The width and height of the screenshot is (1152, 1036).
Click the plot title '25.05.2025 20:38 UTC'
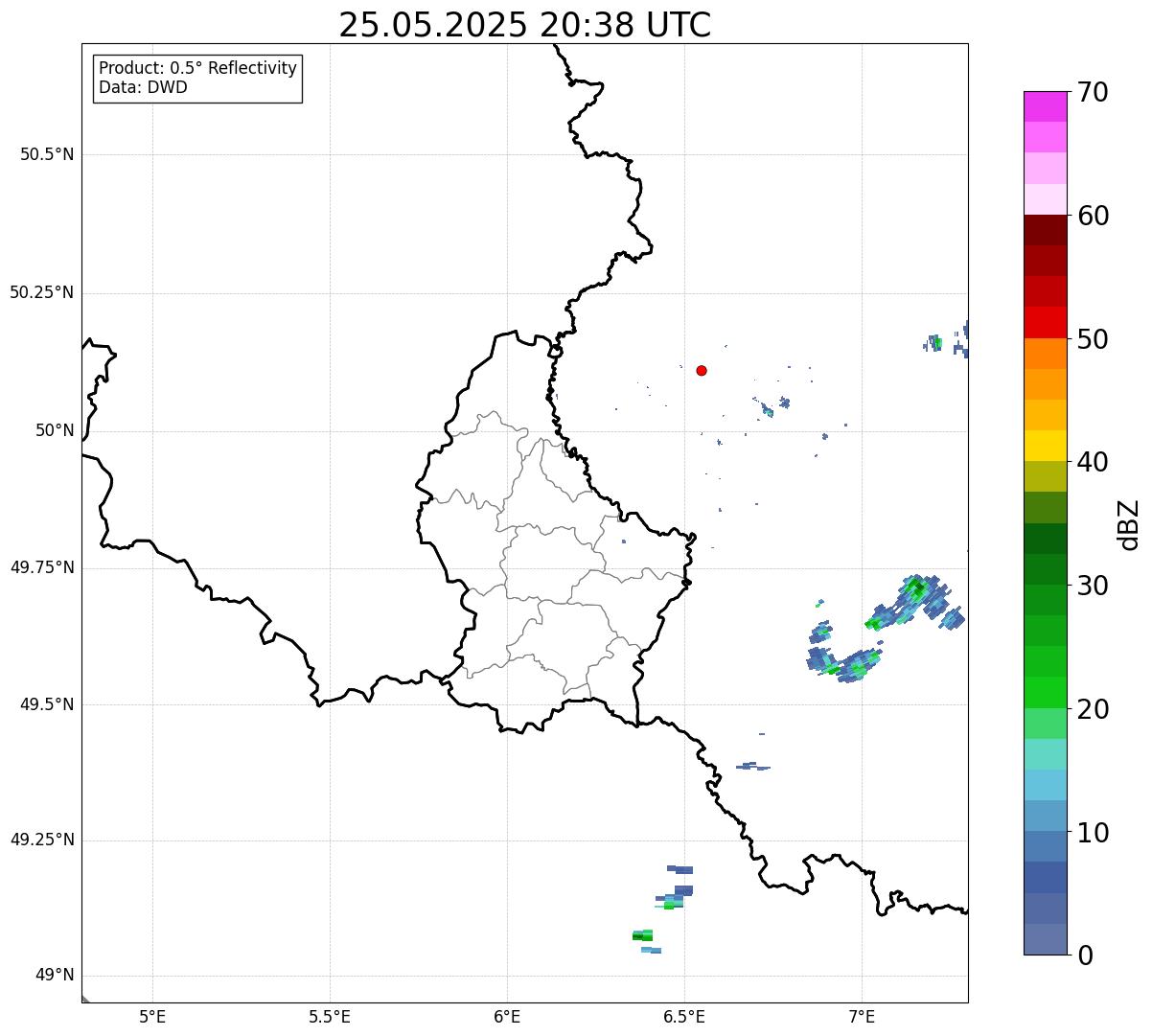(x=525, y=25)
